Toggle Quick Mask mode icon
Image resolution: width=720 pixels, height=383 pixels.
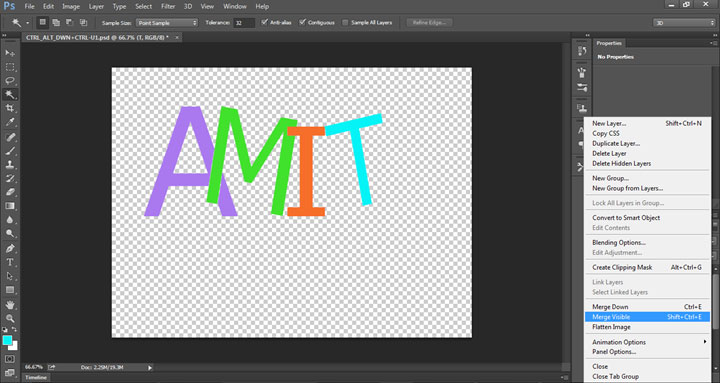coord(10,359)
